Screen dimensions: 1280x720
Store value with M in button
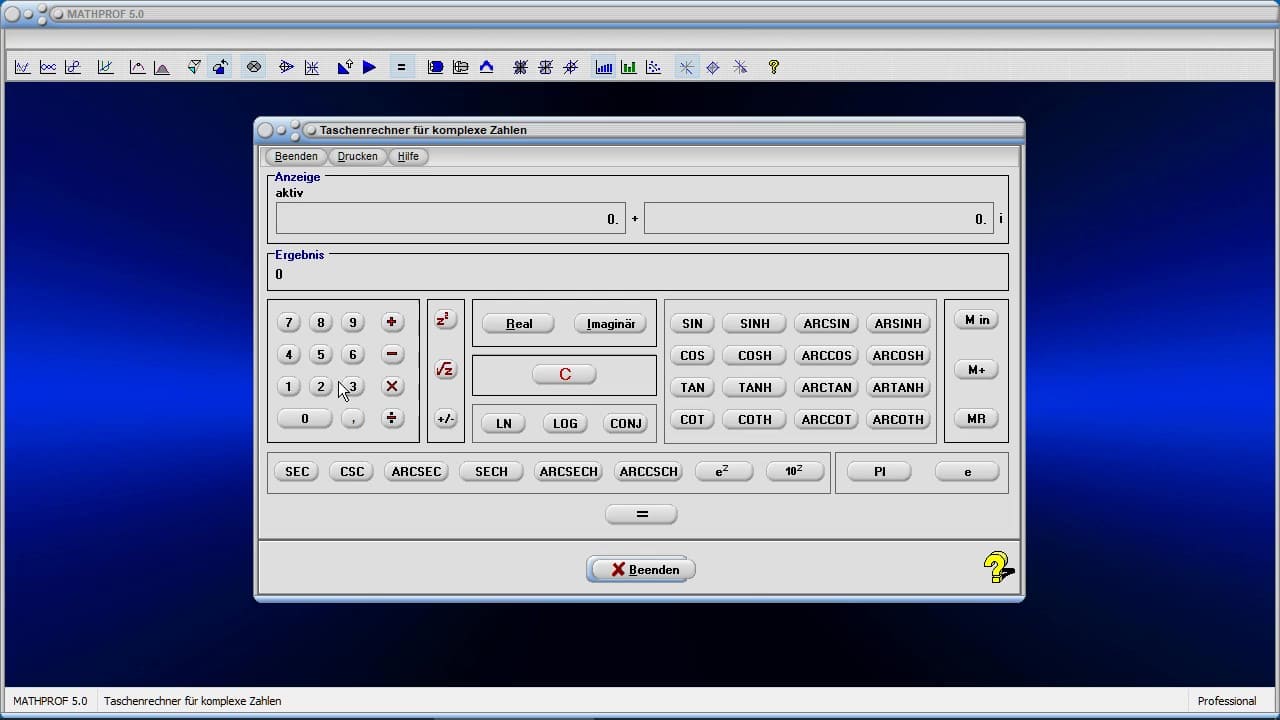[x=976, y=320]
